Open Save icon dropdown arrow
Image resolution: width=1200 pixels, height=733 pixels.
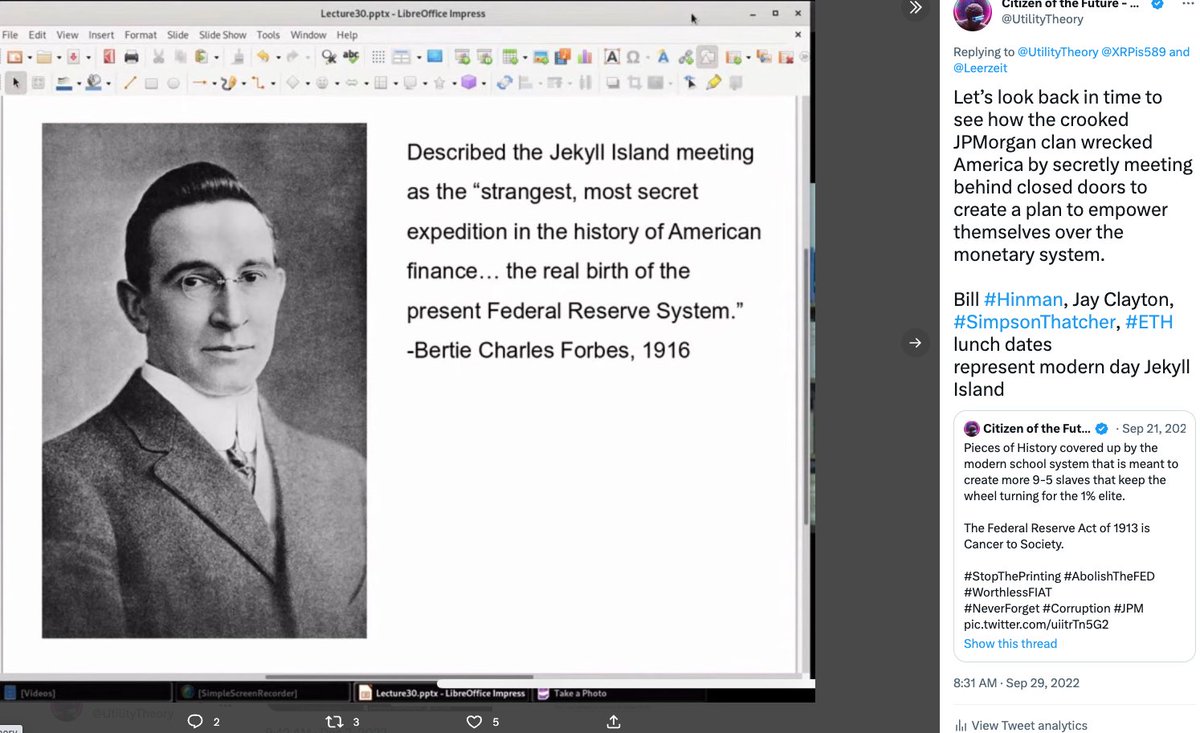coord(88,57)
